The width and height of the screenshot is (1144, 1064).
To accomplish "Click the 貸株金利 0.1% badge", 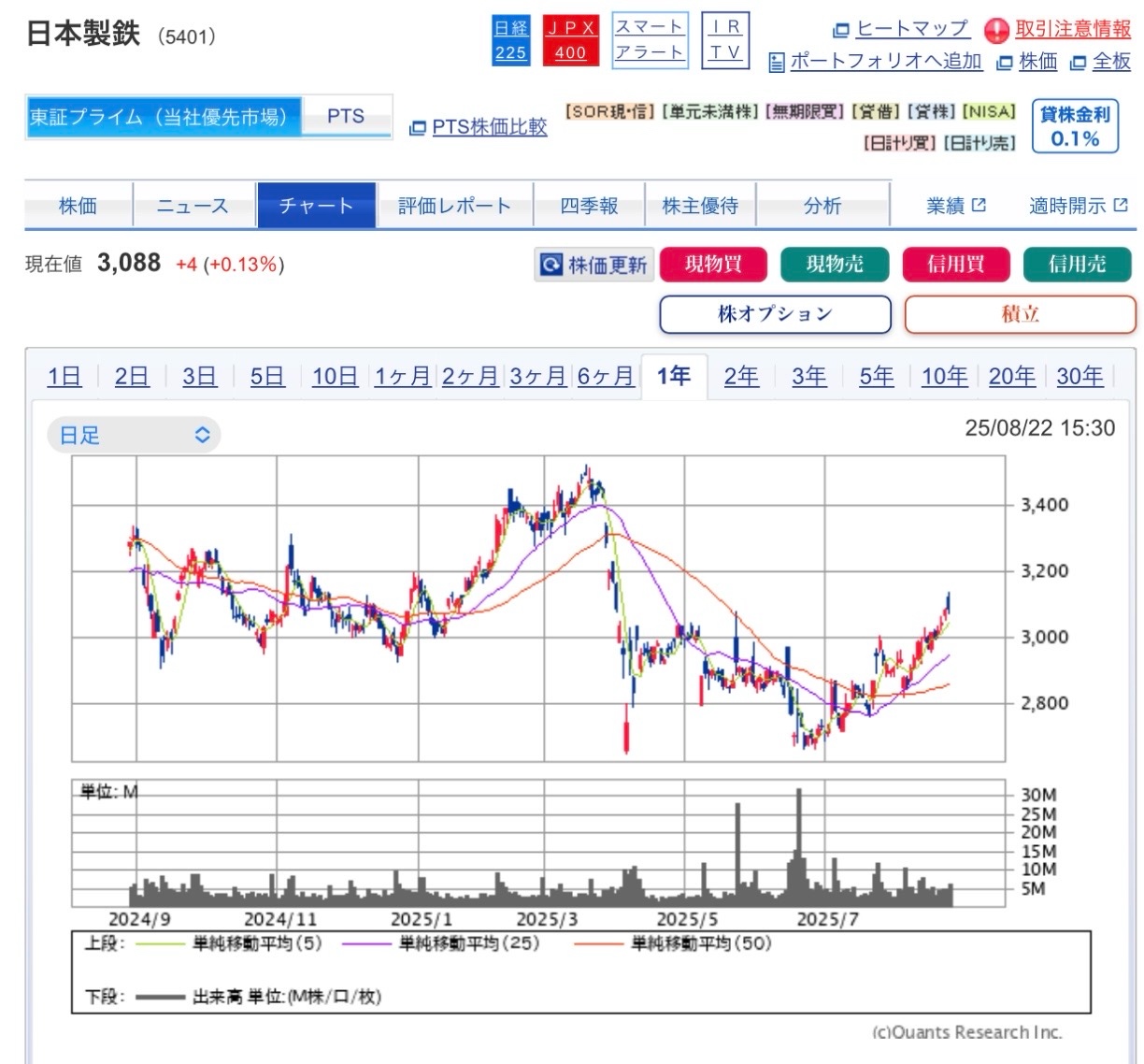I will [1075, 126].
